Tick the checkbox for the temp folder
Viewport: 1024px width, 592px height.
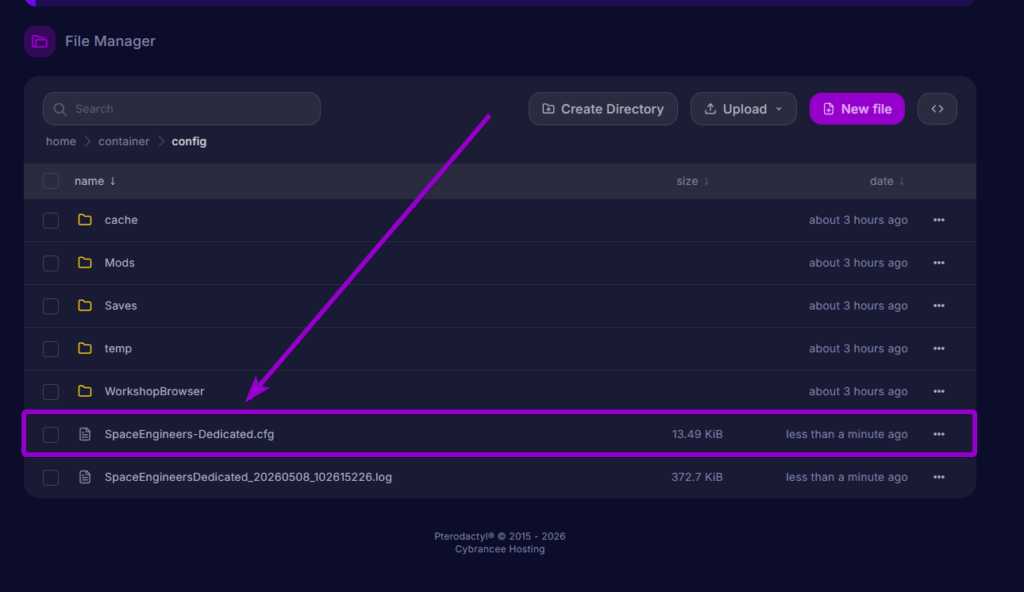point(50,349)
